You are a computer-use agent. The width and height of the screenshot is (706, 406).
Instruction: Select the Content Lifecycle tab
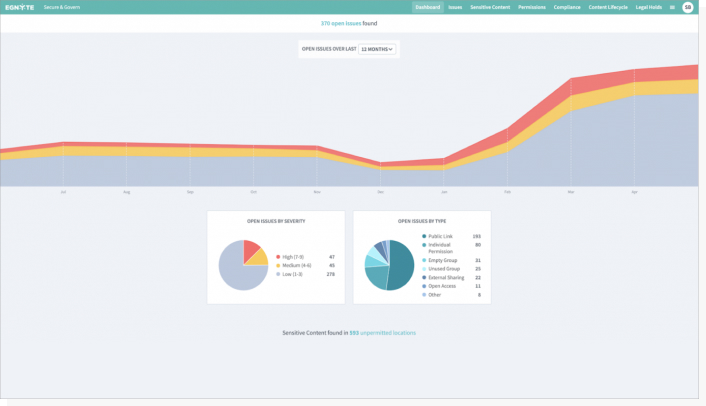(609, 7)
